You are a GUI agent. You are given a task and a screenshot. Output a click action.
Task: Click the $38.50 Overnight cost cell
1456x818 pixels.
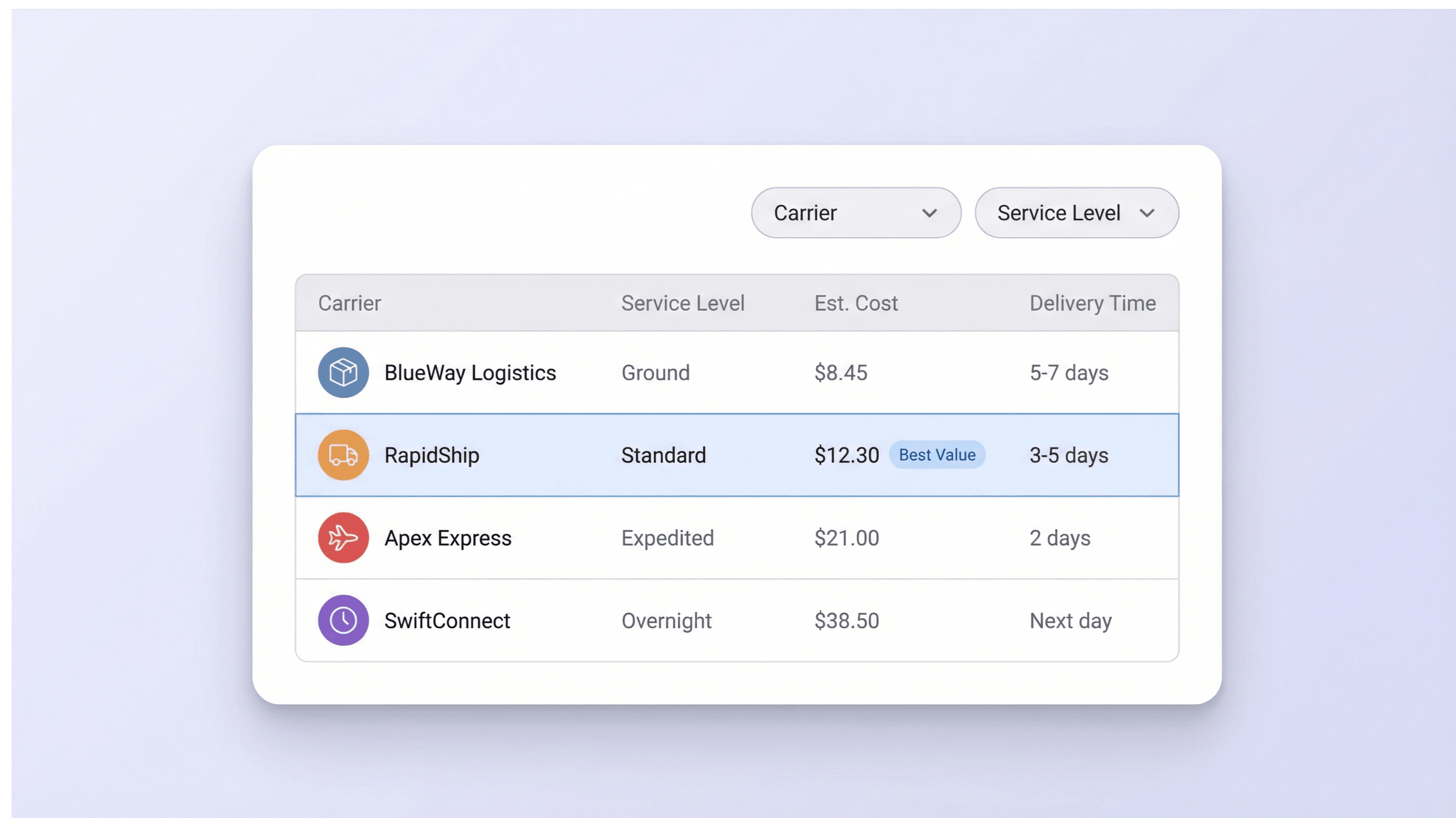pyautogui.click(x=846, y=620)
